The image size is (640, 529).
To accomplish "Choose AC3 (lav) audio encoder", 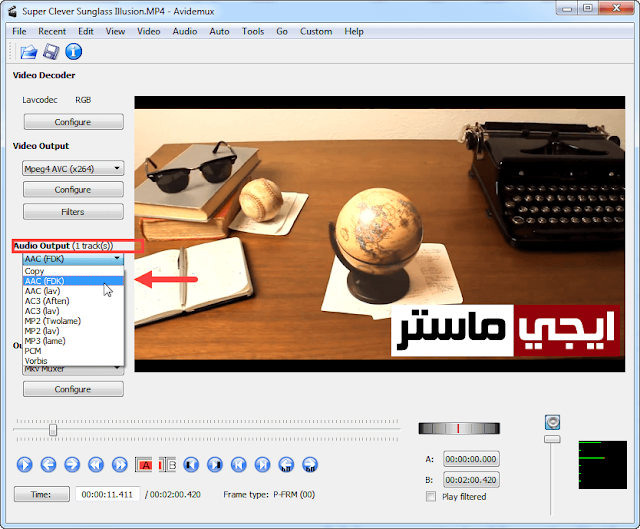I will tap(73, 311).
